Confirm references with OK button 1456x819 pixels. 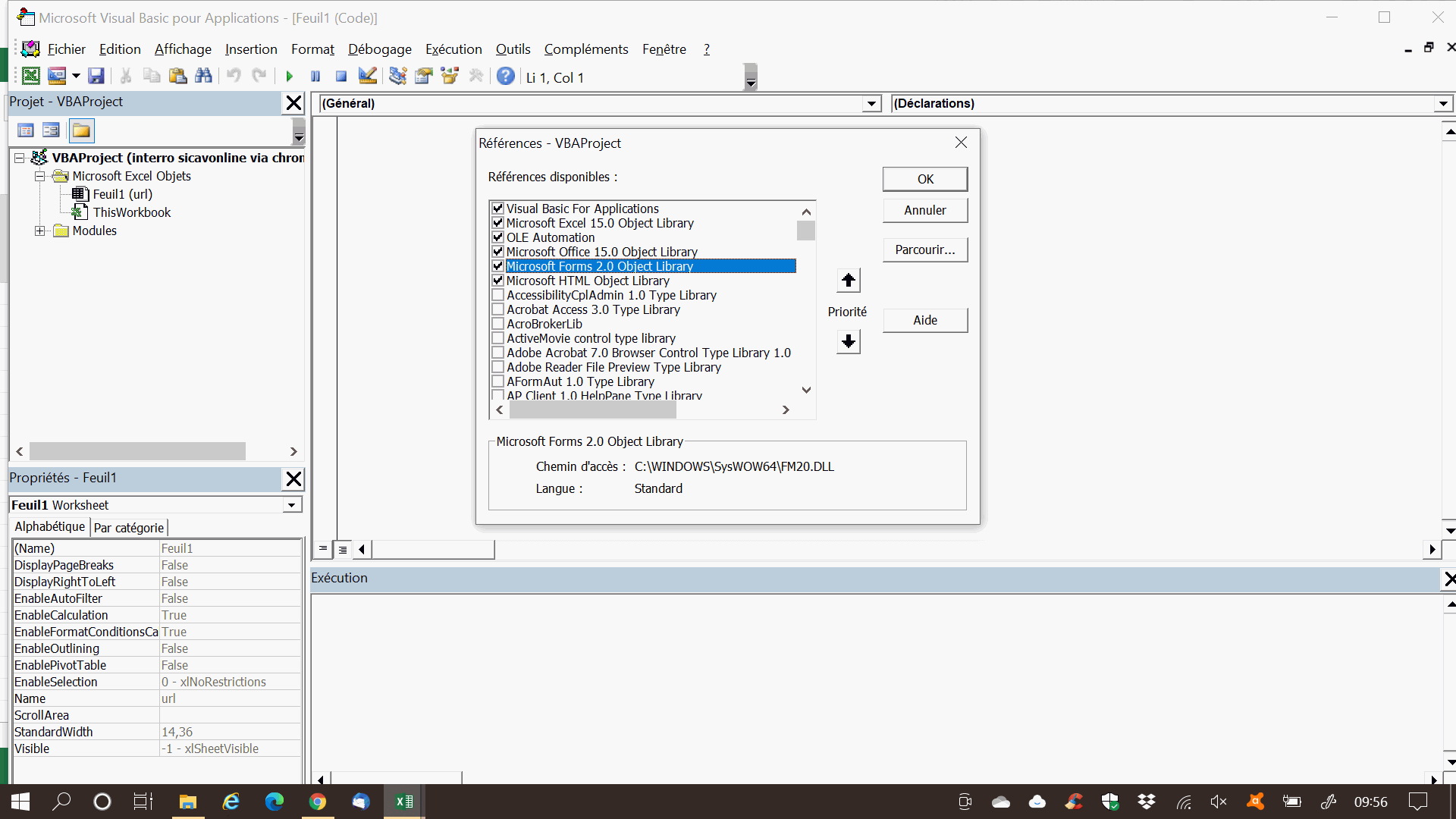point(924,179)
